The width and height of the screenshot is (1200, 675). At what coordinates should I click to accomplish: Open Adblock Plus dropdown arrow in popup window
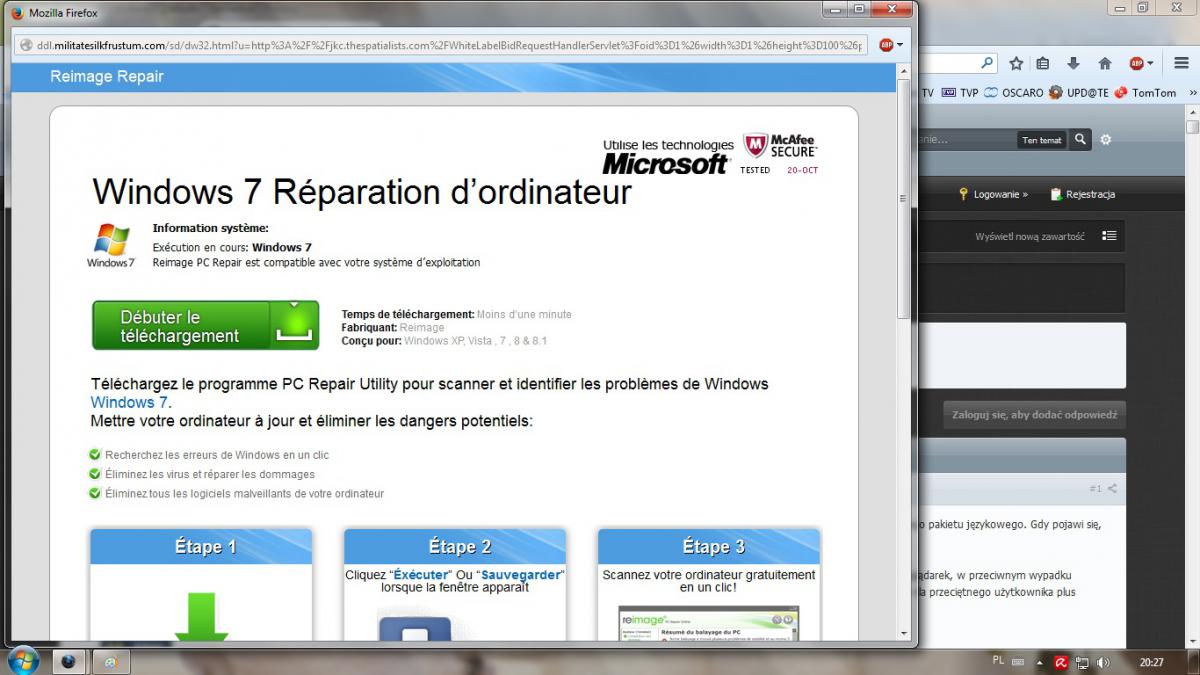pos(900,45)
